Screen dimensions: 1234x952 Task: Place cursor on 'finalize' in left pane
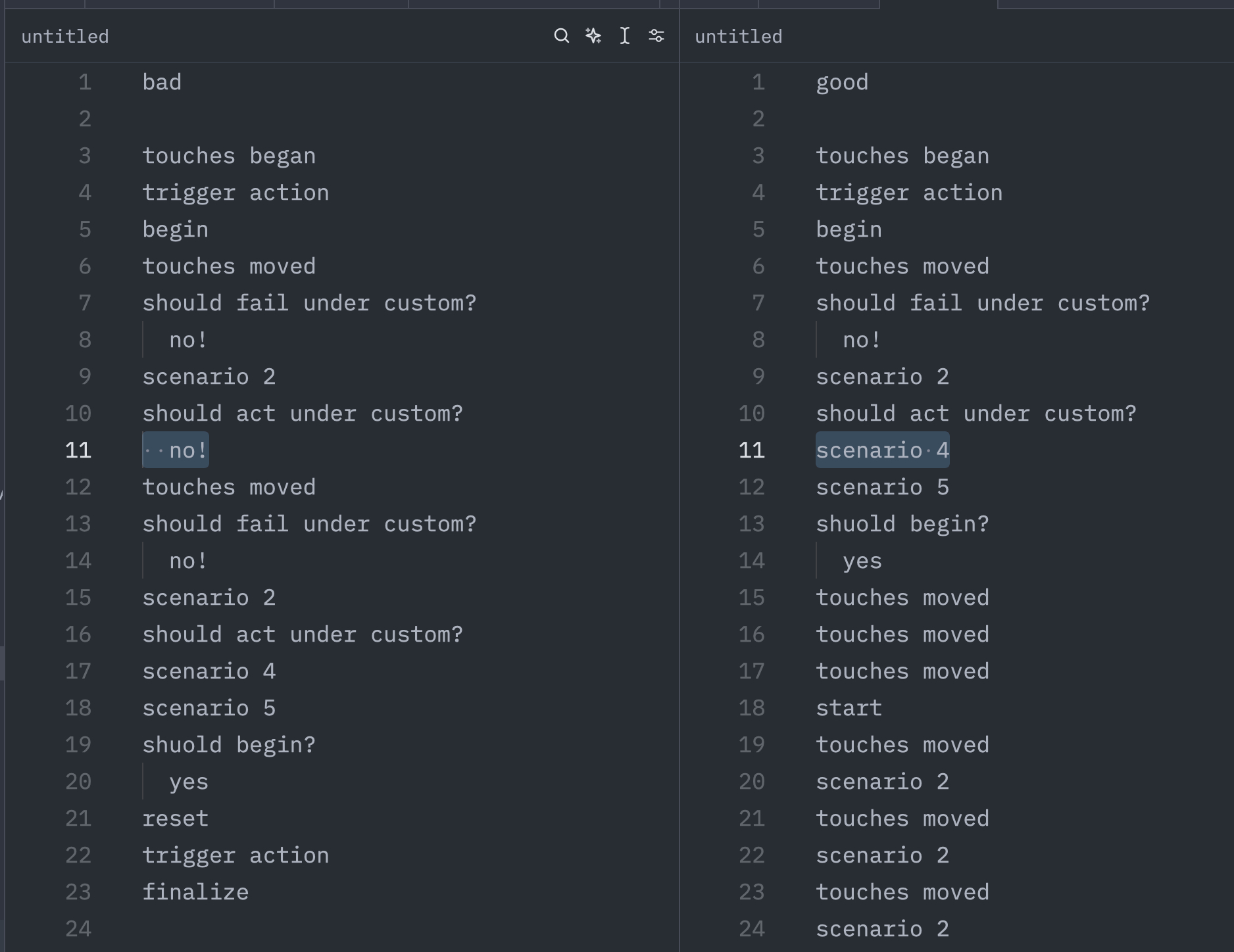click(x=195, y=892)
